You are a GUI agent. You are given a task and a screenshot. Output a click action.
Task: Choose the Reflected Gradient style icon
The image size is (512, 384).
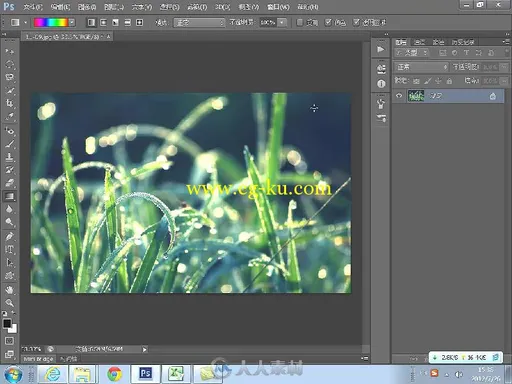127,22
